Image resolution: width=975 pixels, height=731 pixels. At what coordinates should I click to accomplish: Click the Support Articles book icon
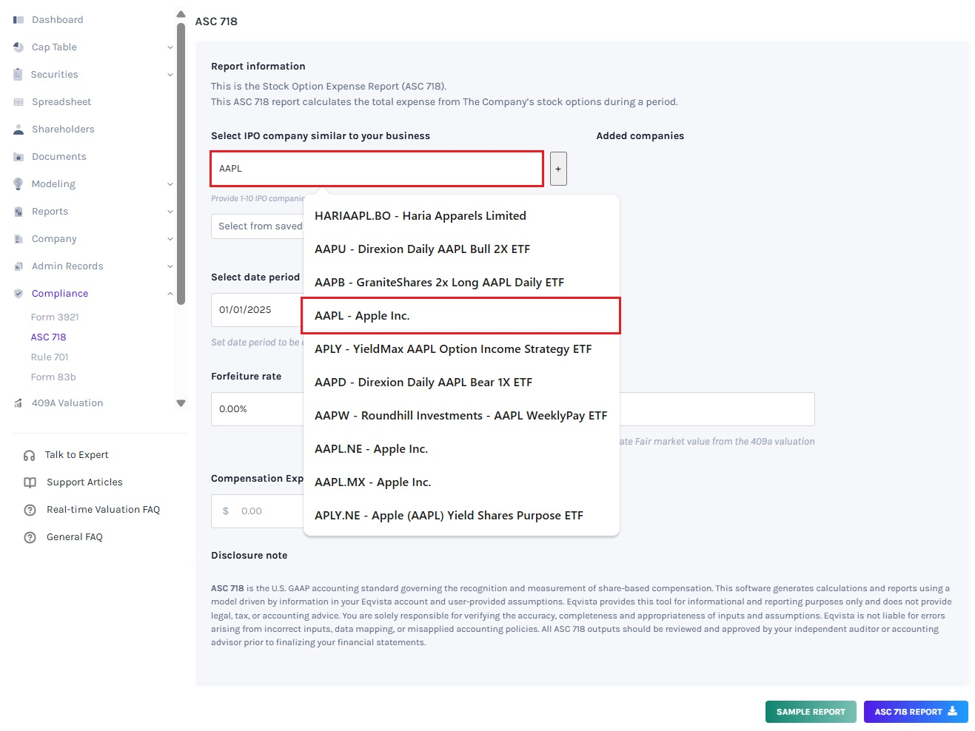[29, 482]
